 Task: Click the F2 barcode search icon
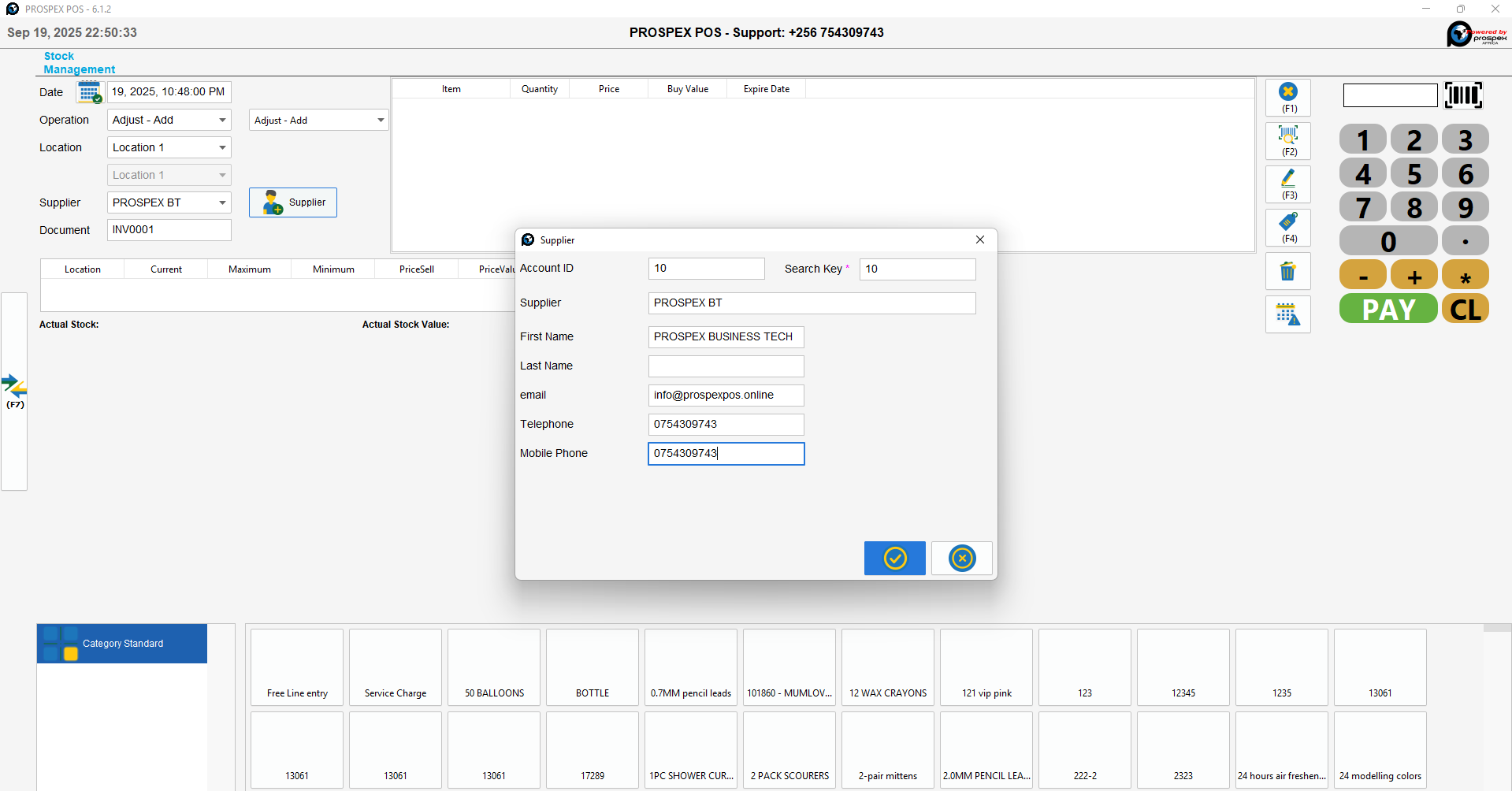coord(1288,141)
